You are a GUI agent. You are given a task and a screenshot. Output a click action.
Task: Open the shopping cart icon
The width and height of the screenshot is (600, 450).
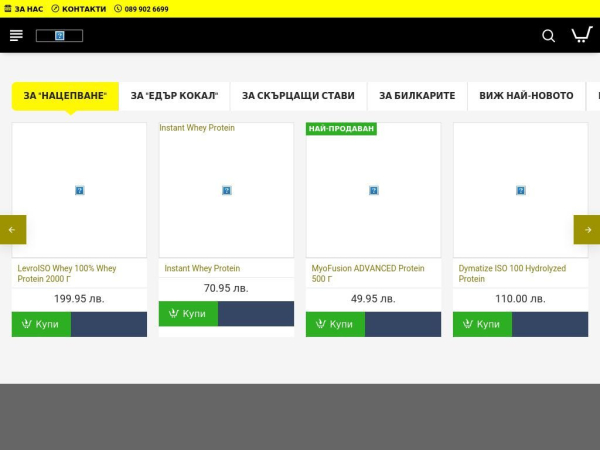tap(582, 35)
